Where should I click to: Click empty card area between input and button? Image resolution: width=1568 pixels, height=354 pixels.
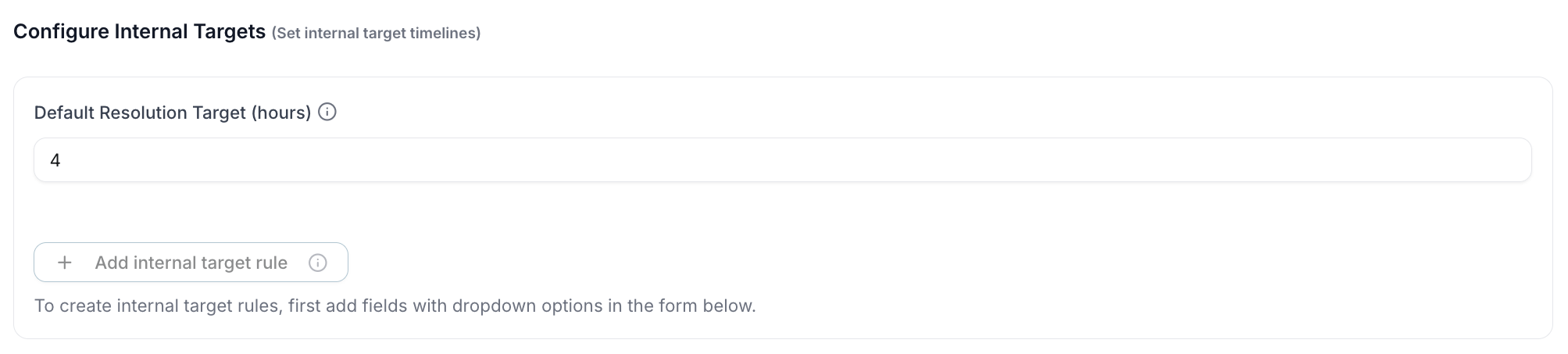pos(781,213)
